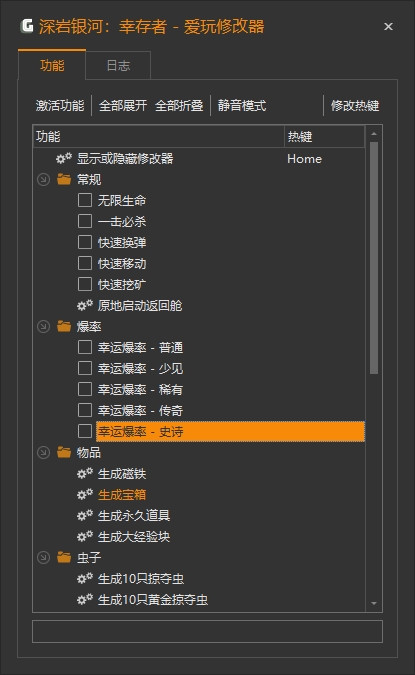
Task: Collapse the 爆率 group arrow
Action: click(x=43, y=327)
